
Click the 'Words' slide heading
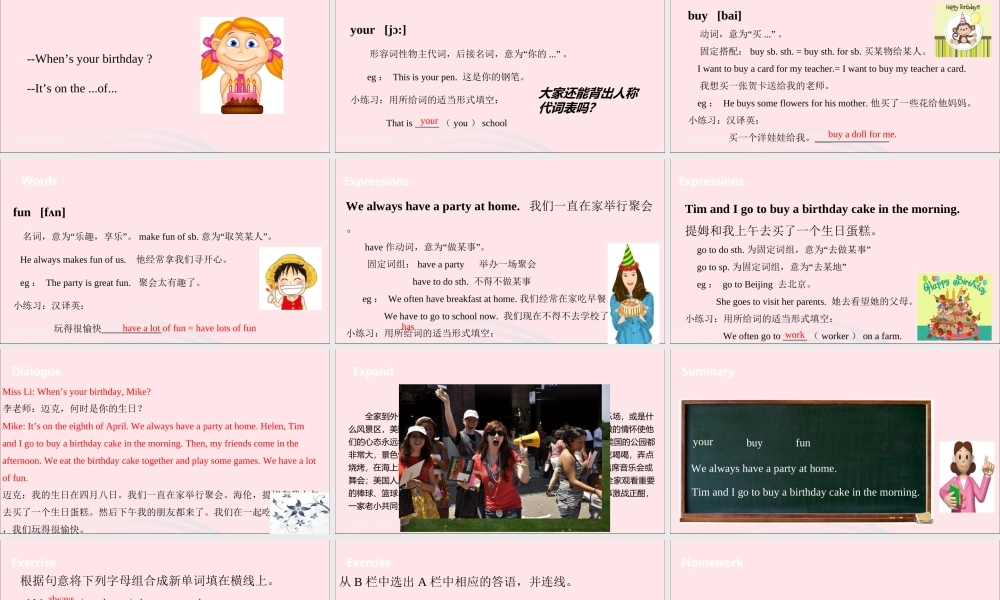(39, 180)
